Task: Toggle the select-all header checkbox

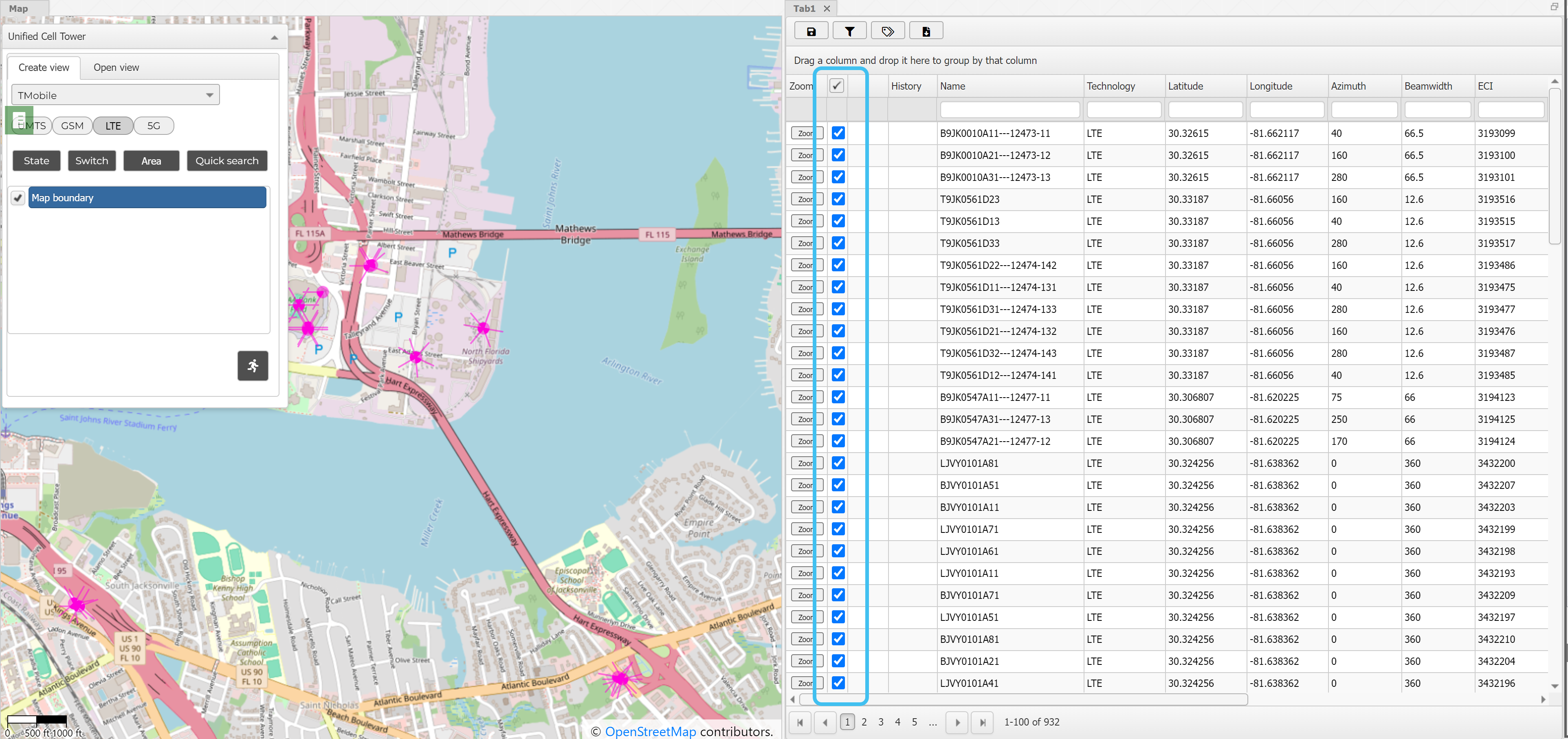Action: pos(836,86)
